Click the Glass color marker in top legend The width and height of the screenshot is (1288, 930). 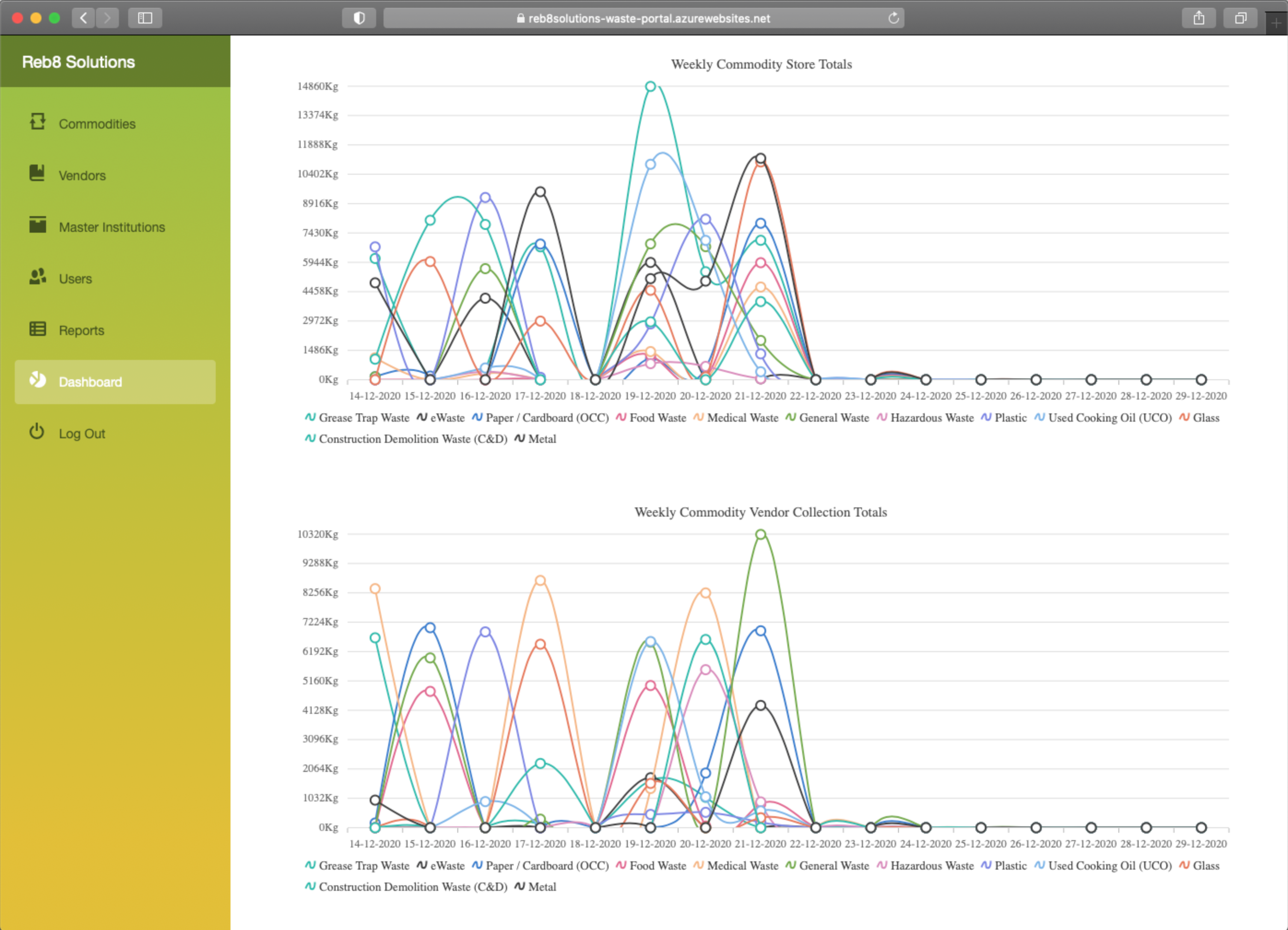1184,418
